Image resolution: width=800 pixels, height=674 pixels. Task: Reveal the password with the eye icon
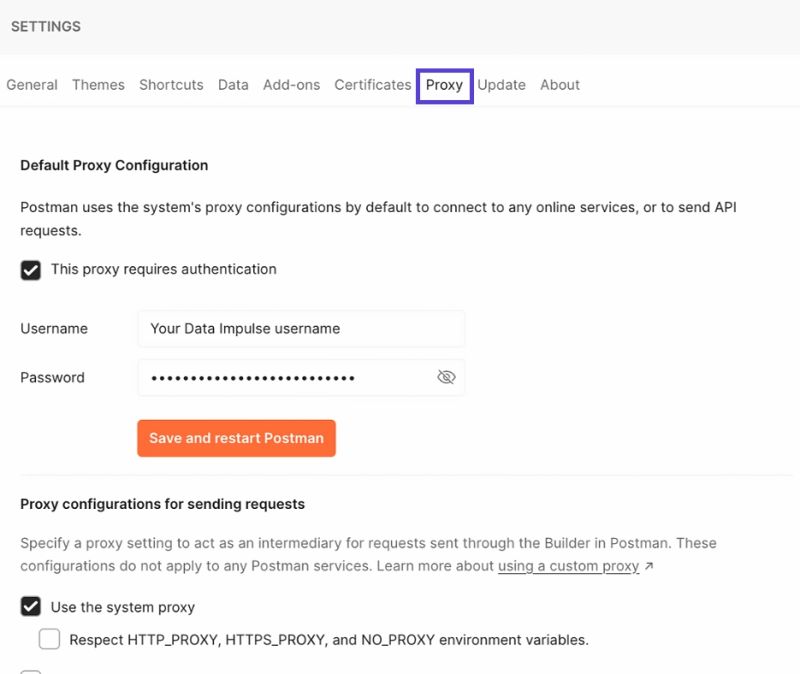[x=446, y=377]
